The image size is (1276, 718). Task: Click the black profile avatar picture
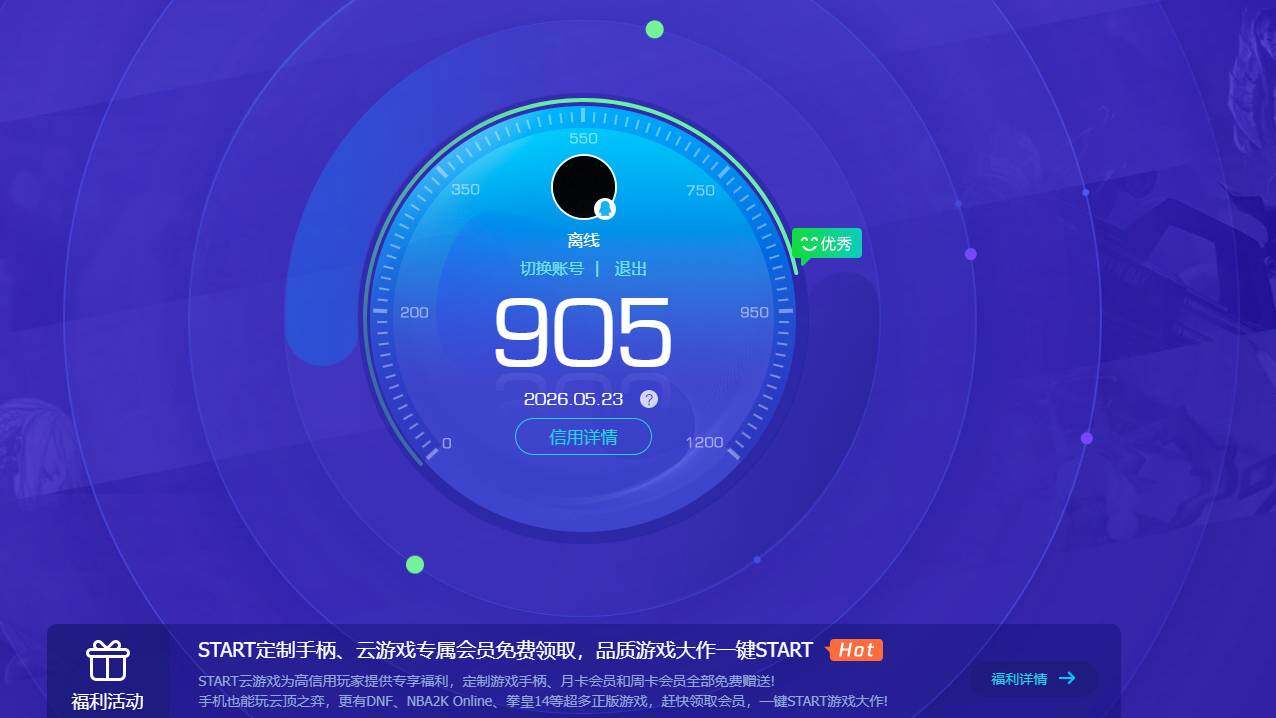[584, 187]
